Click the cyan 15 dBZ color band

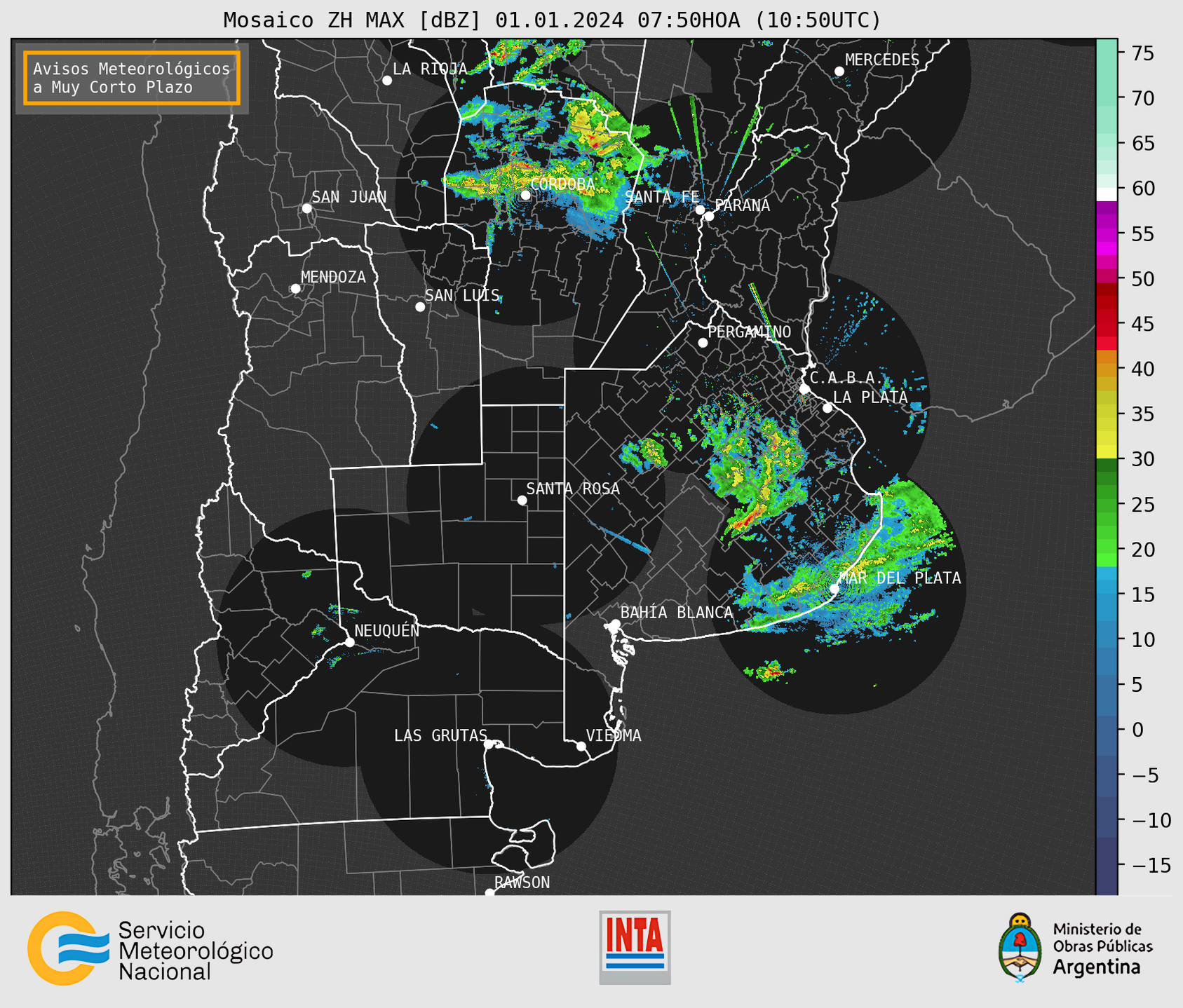pyautogui.click(x=1107, y=587)
